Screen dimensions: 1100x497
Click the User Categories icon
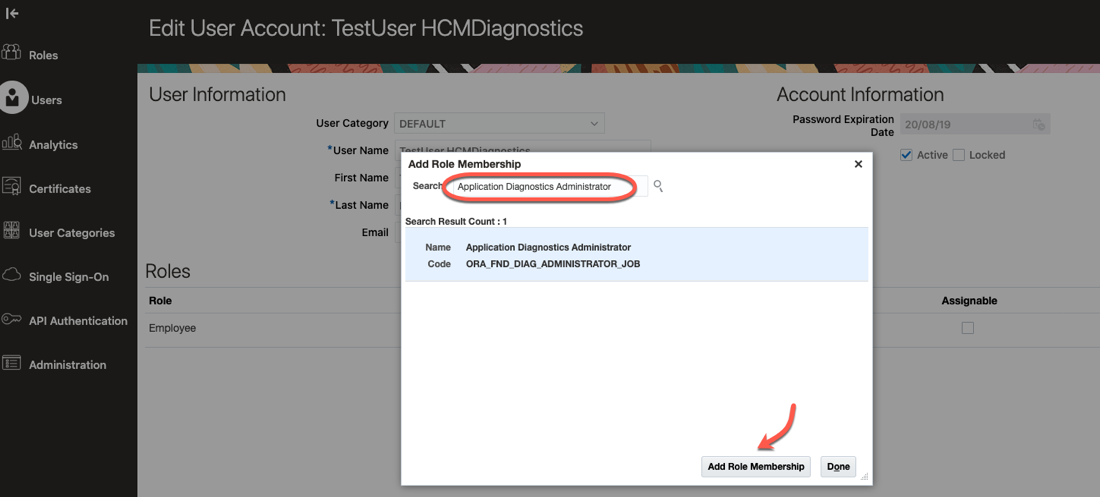pyautogui.click(x=13, y=231)
